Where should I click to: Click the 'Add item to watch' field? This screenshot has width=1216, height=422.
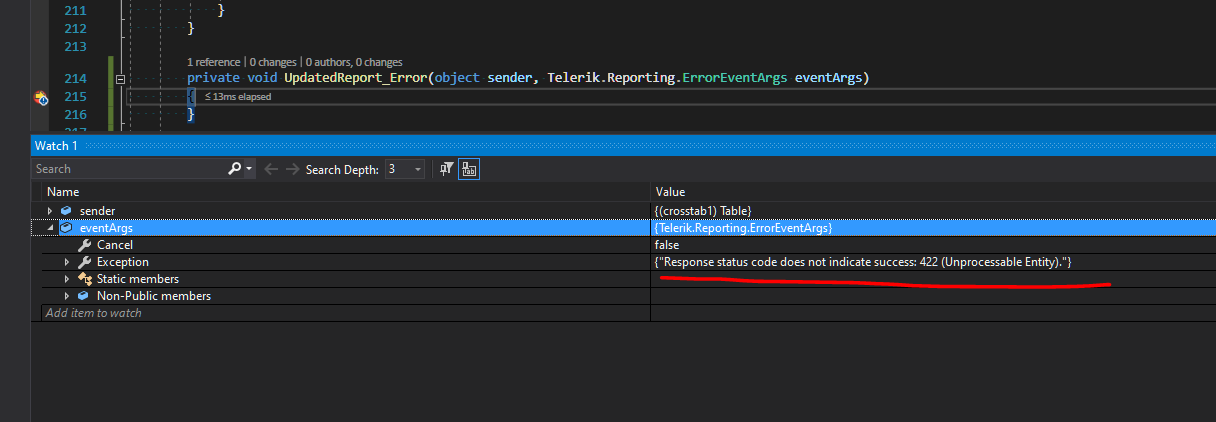tap(93, 313)
